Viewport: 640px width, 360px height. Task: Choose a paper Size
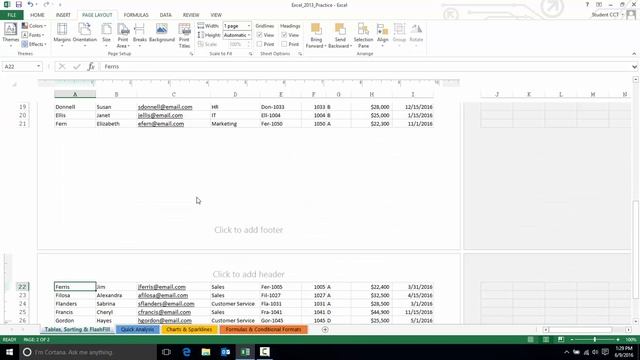[x=107, y=35]
